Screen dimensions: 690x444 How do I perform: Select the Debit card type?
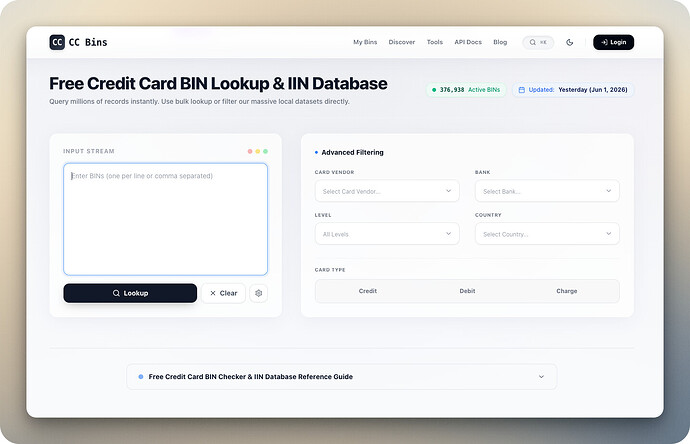coord(467,291)
